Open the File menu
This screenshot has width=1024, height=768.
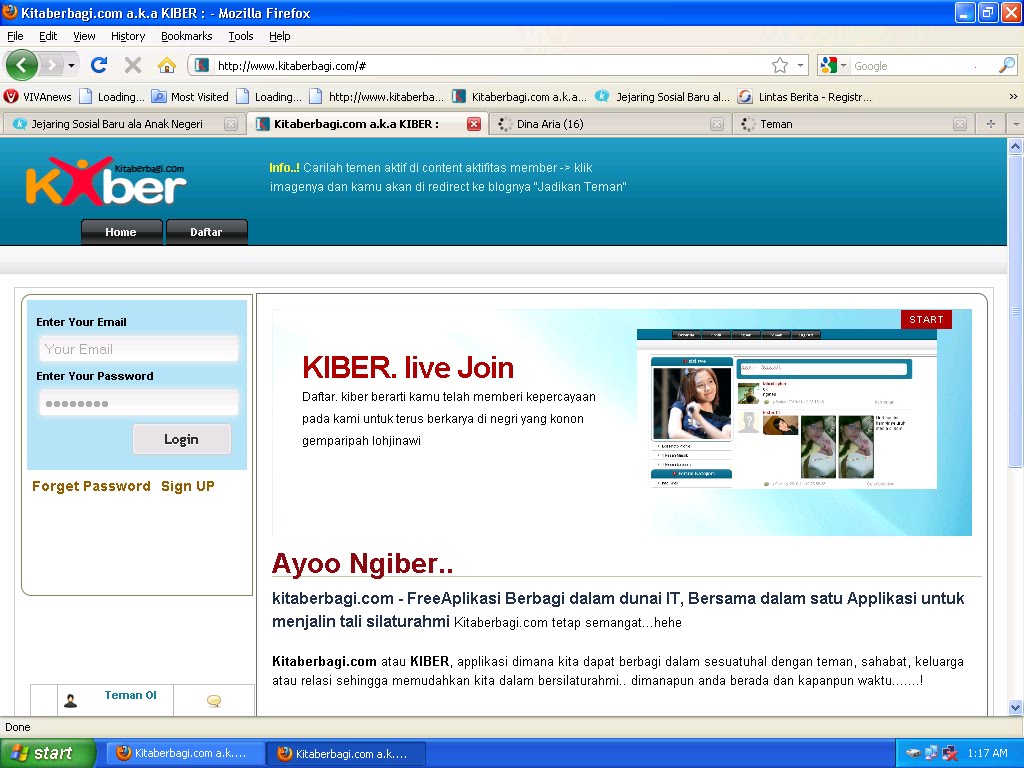(x=15, y=36)
